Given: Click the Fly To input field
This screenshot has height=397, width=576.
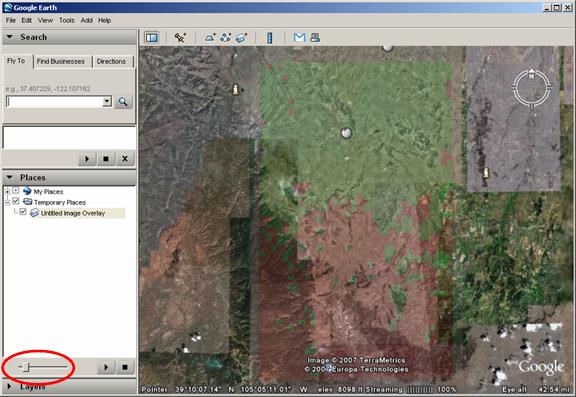Looking at the screenshot, I should tap(55, 101).
